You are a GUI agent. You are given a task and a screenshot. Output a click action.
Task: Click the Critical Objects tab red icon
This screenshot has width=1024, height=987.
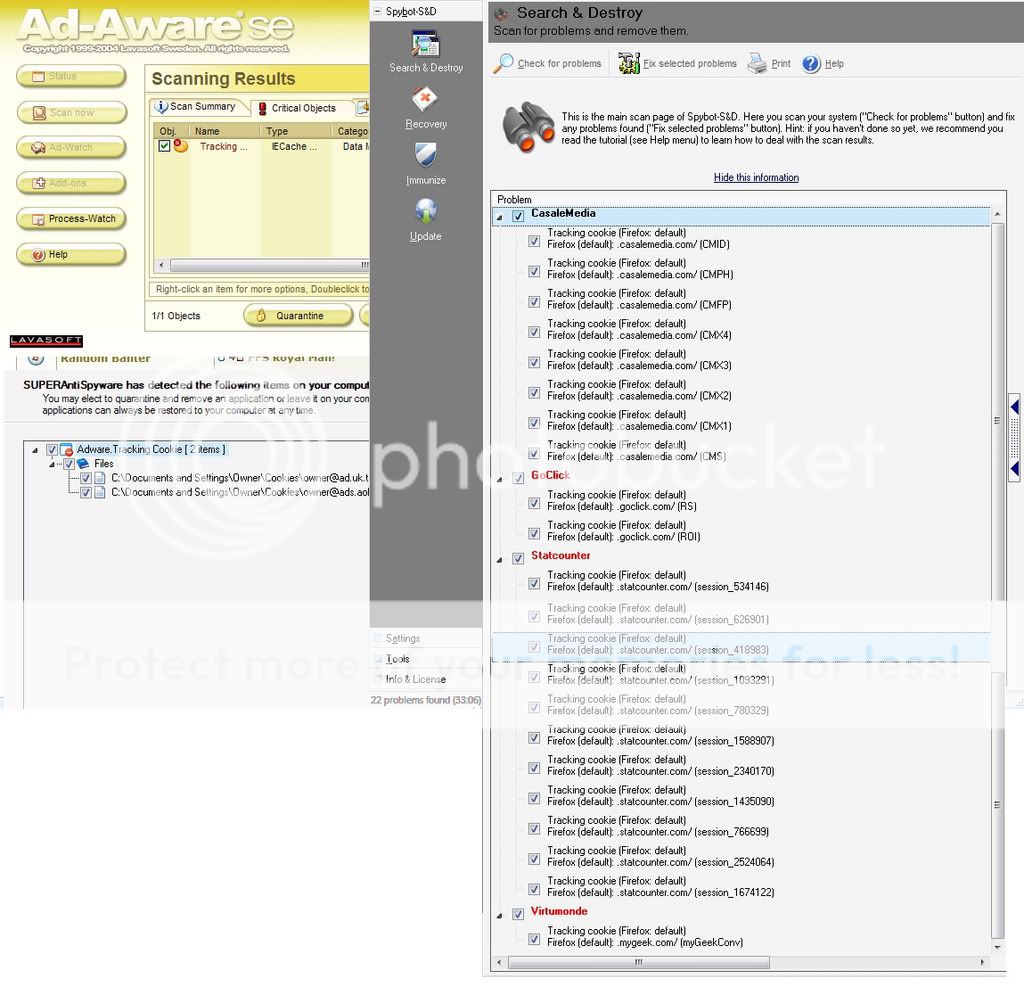tap(263, 108)
